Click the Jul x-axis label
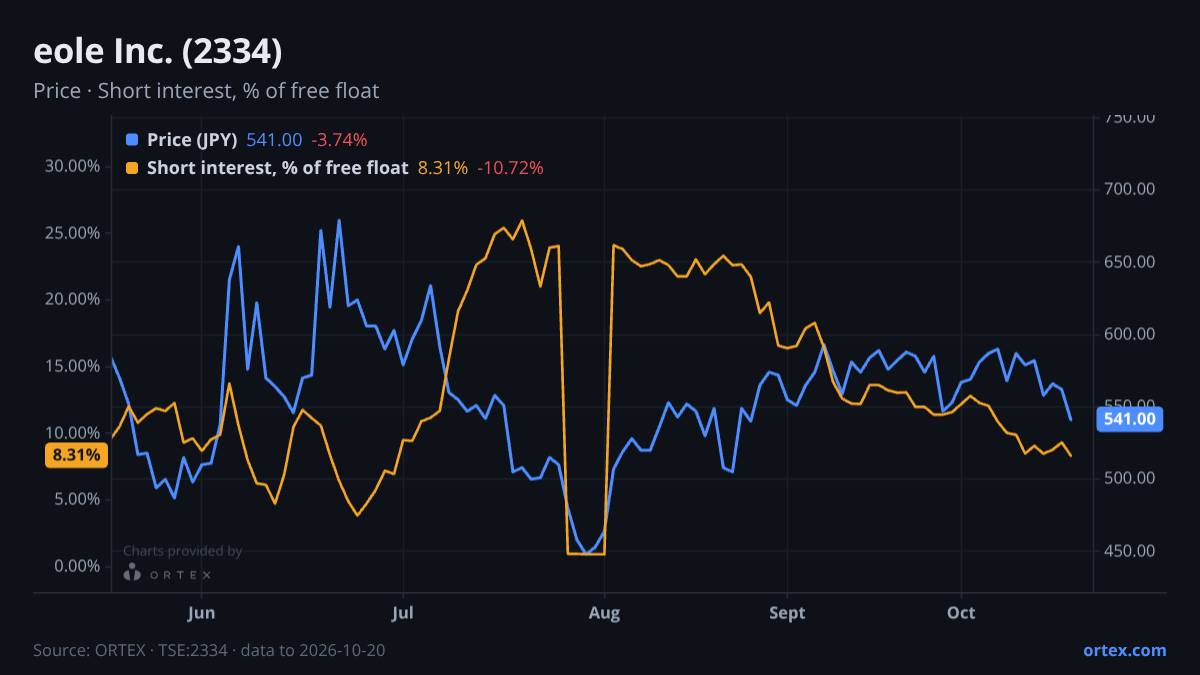This screenshot has height=675, width=1200. [x=403, y=612]
